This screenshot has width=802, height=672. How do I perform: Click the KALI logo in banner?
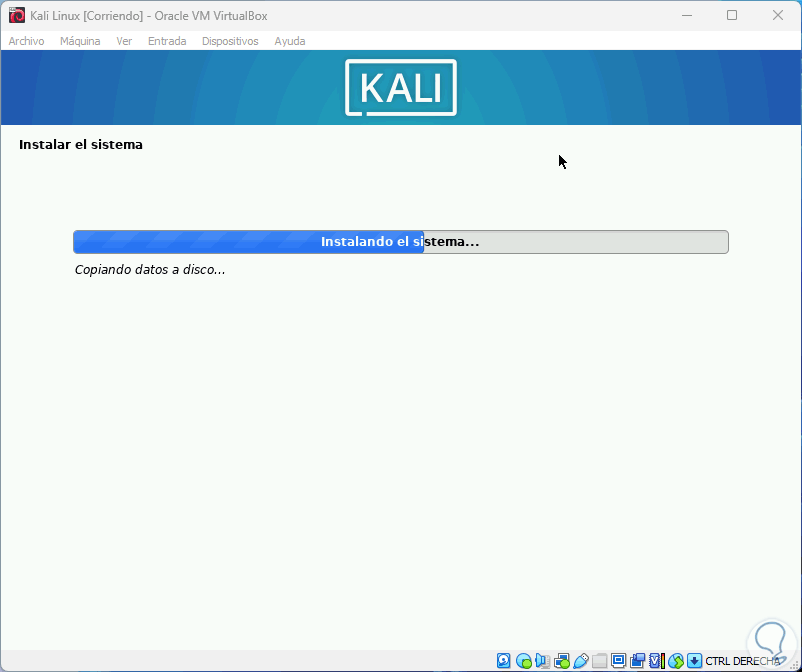click(400, 87)
